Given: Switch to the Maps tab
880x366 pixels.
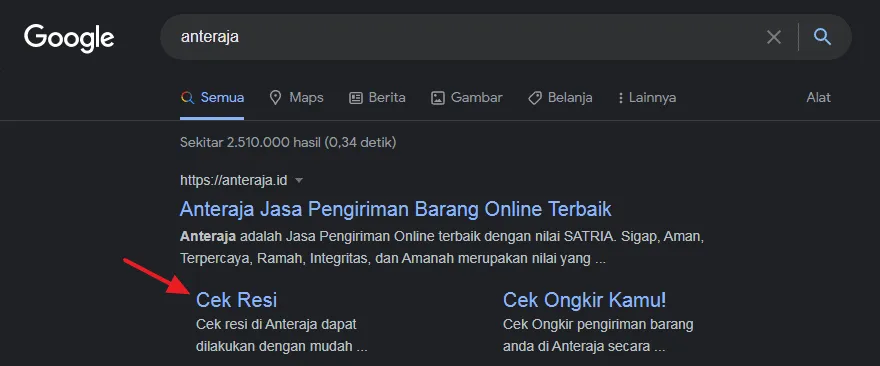Looking at the screenshot, I should tap(296, 98).
